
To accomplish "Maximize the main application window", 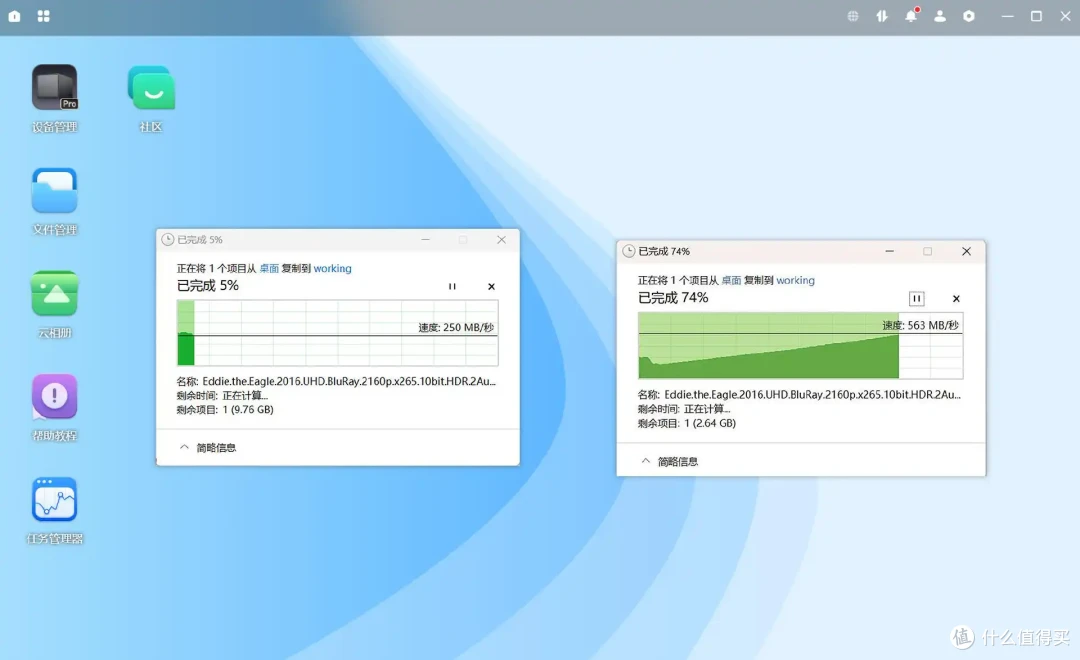I will tap(1036, 16).
